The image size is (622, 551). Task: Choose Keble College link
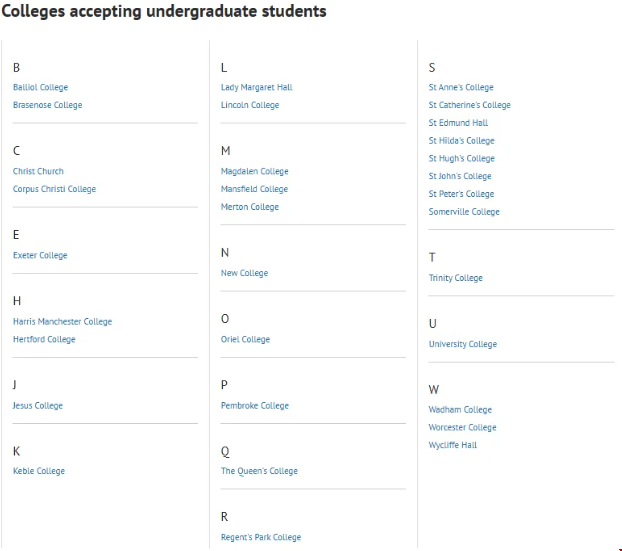pyautogui.click(x=38, y=471)
